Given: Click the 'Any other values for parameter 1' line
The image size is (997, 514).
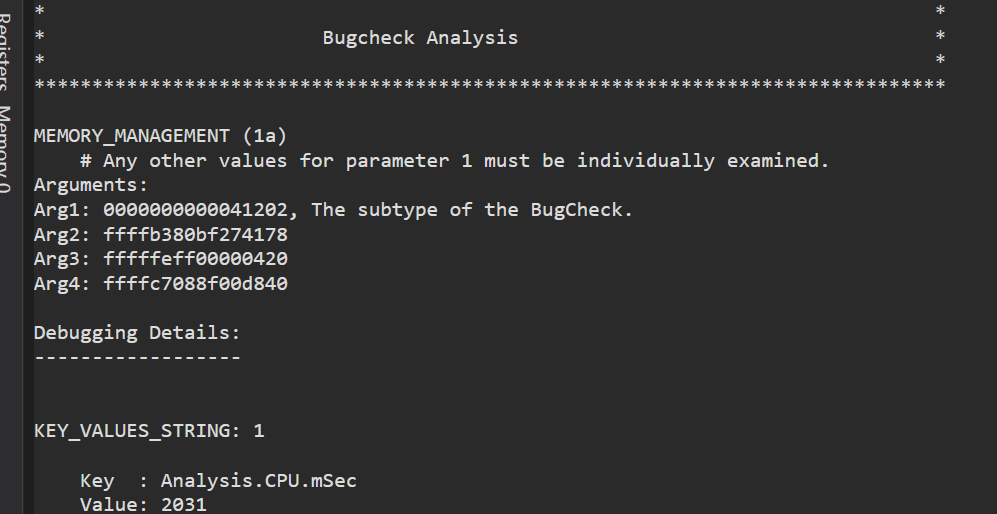Looking at the screenshot, I should (455, 160).
